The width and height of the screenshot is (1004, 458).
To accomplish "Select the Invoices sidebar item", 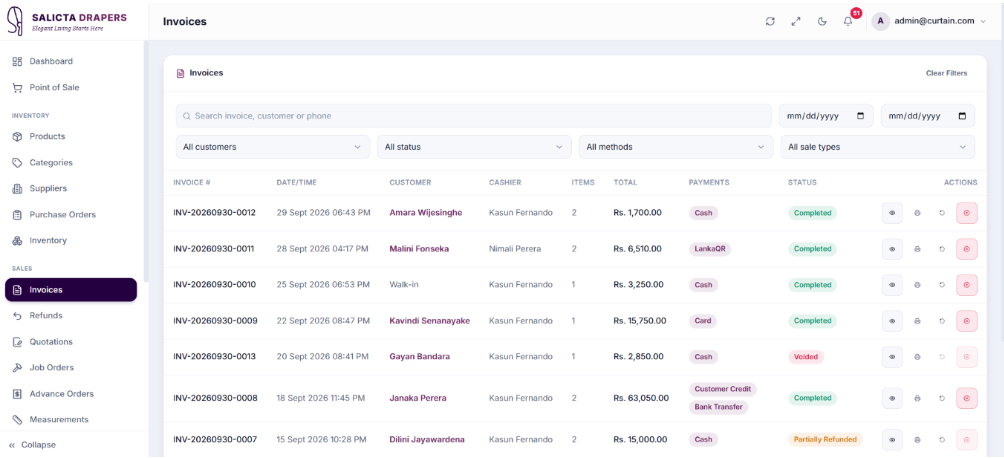I will tap(70, 290).
